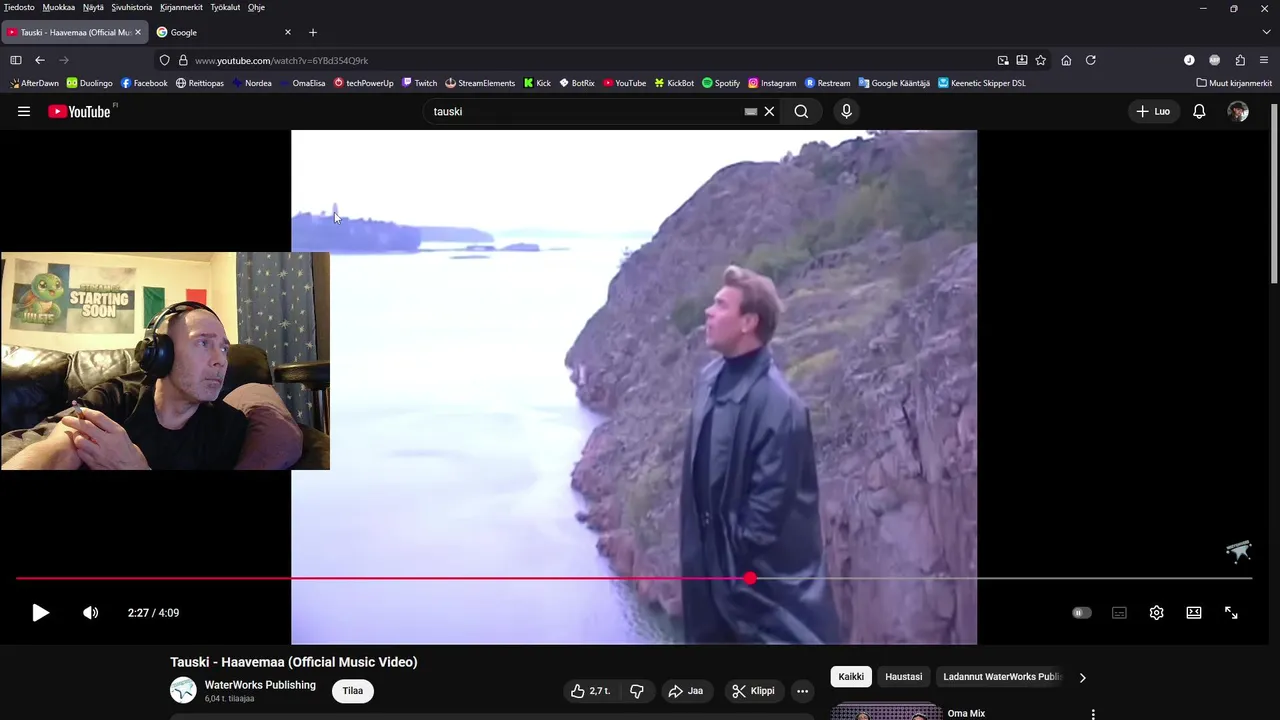Open the Näytä menu
Image resolution: width=1280 pixels, height=720 pixels.
[93, 7]
